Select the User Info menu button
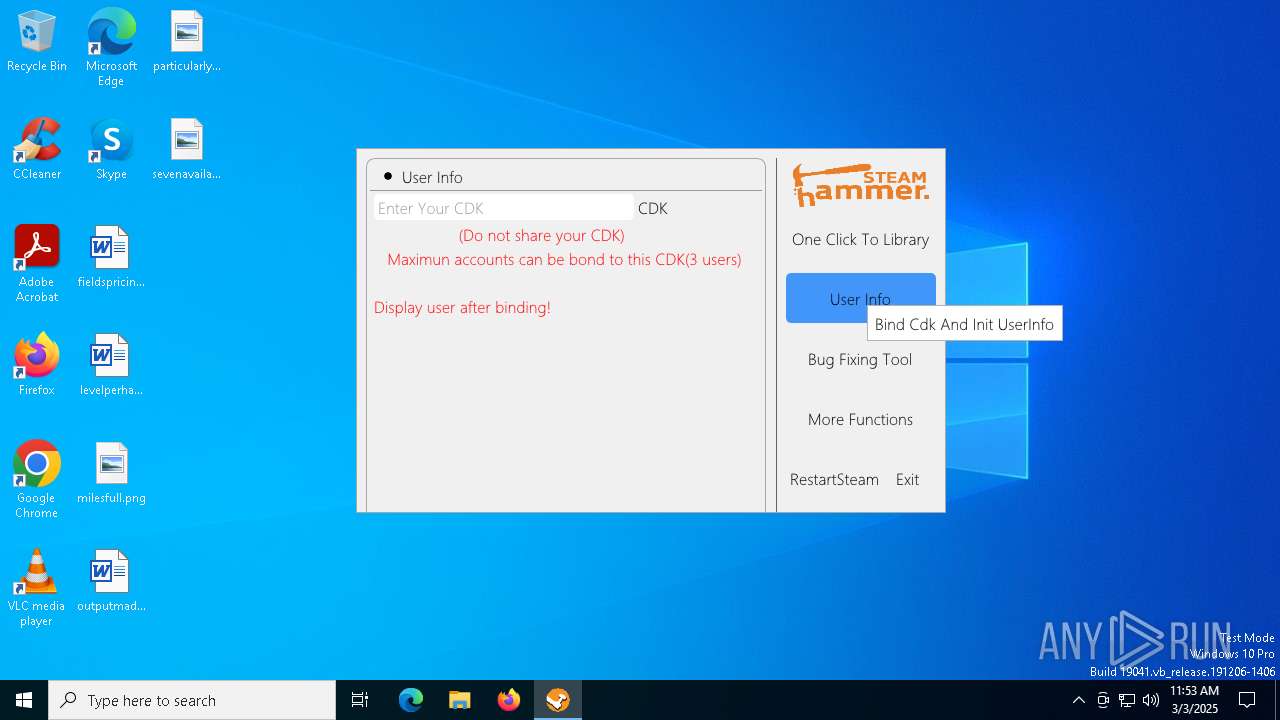 click(x=861, y=298)
